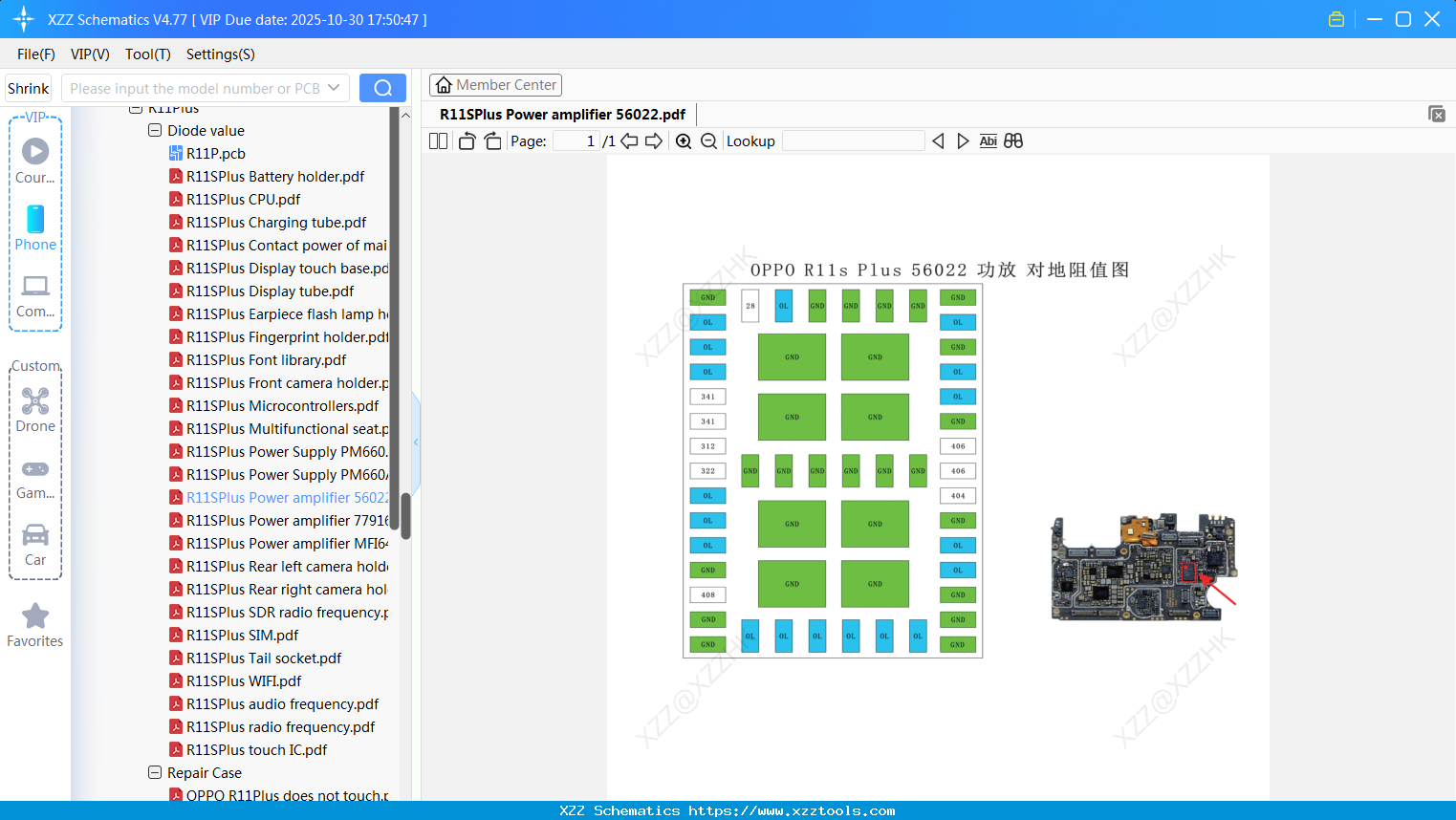Click the Lookup text field
Viewport: 1456px width, 820px height.
click(x=853, y=141)
